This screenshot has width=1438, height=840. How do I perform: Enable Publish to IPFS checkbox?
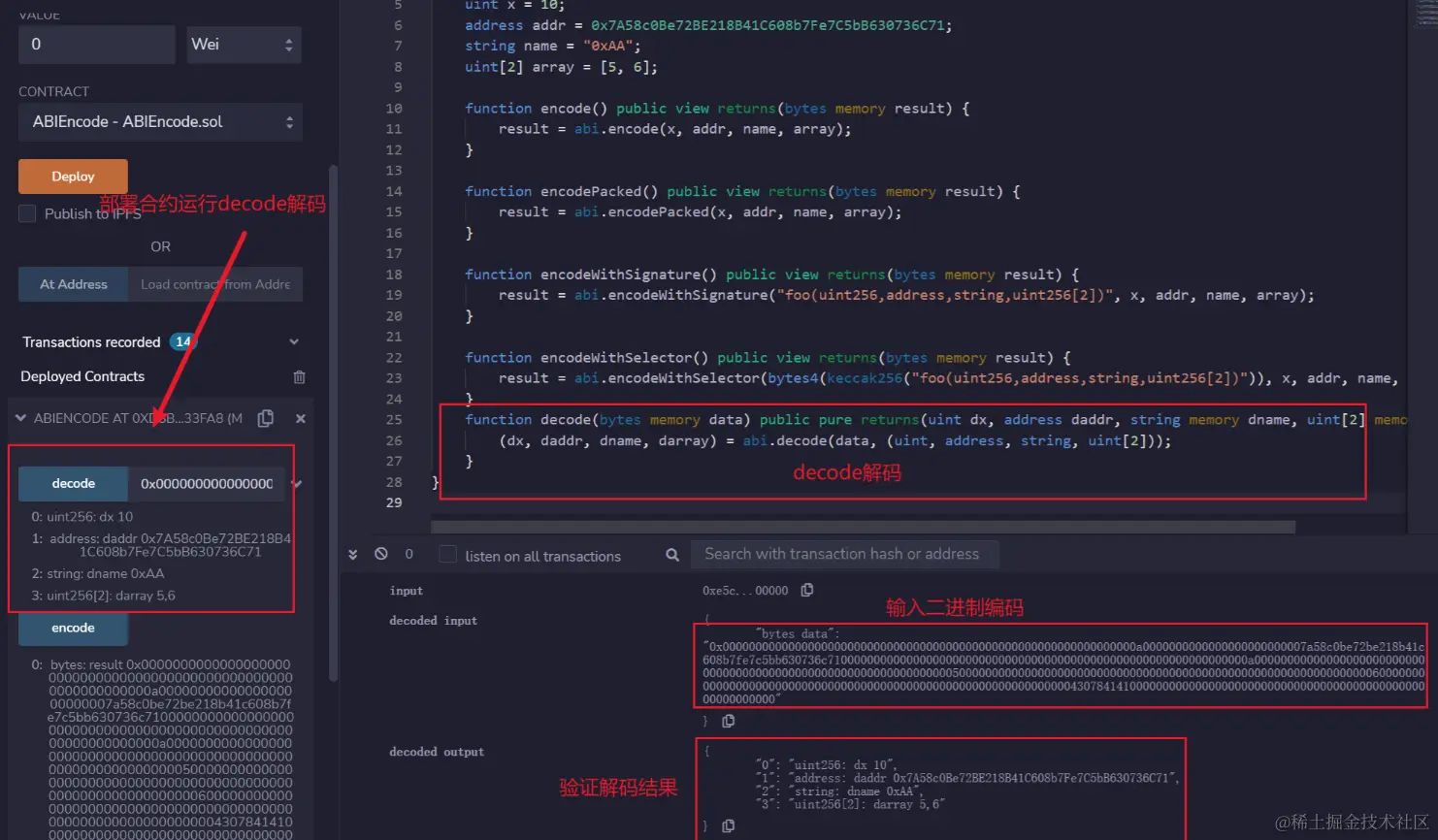(27, 213)
